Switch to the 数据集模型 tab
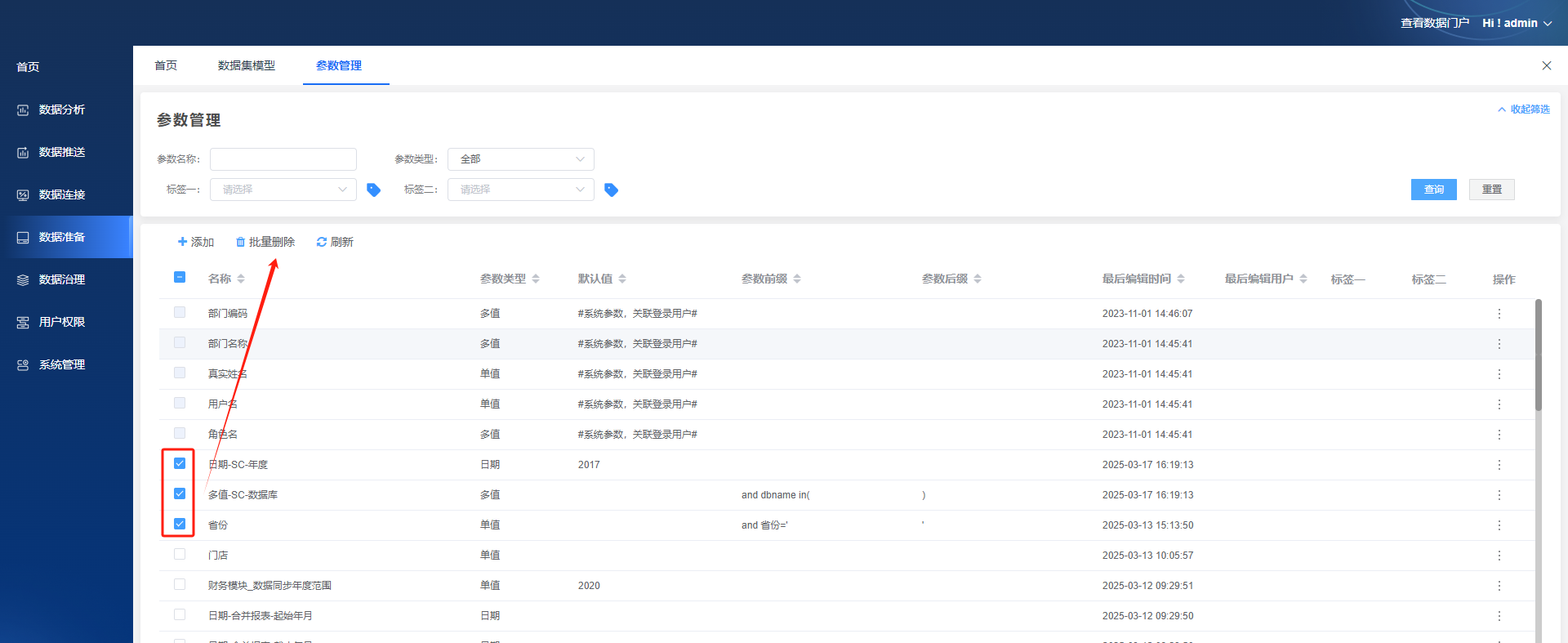Screen dimensions: 1568x643 coord(247,65)
